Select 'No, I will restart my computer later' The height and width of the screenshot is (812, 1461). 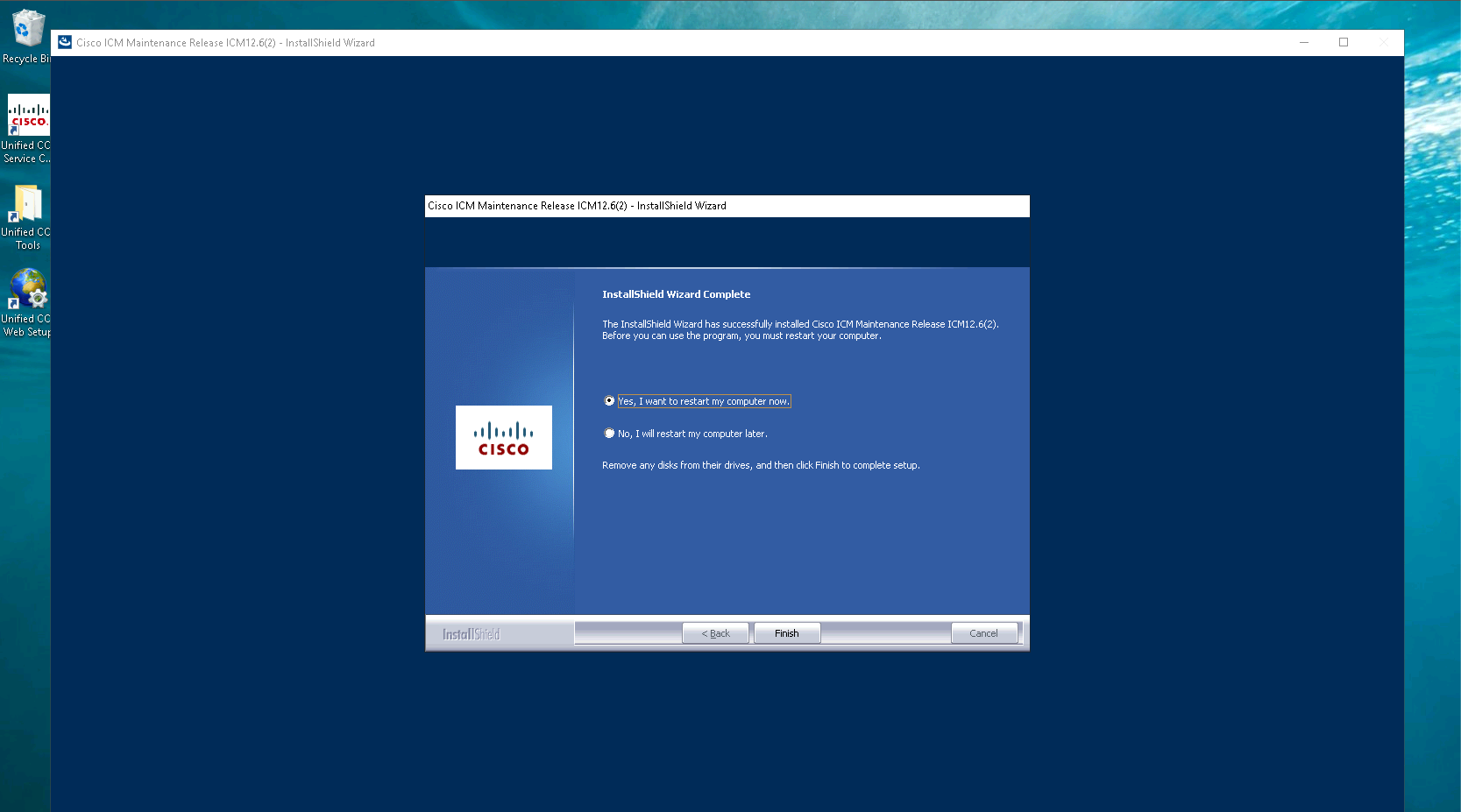[x=609, y=434]
